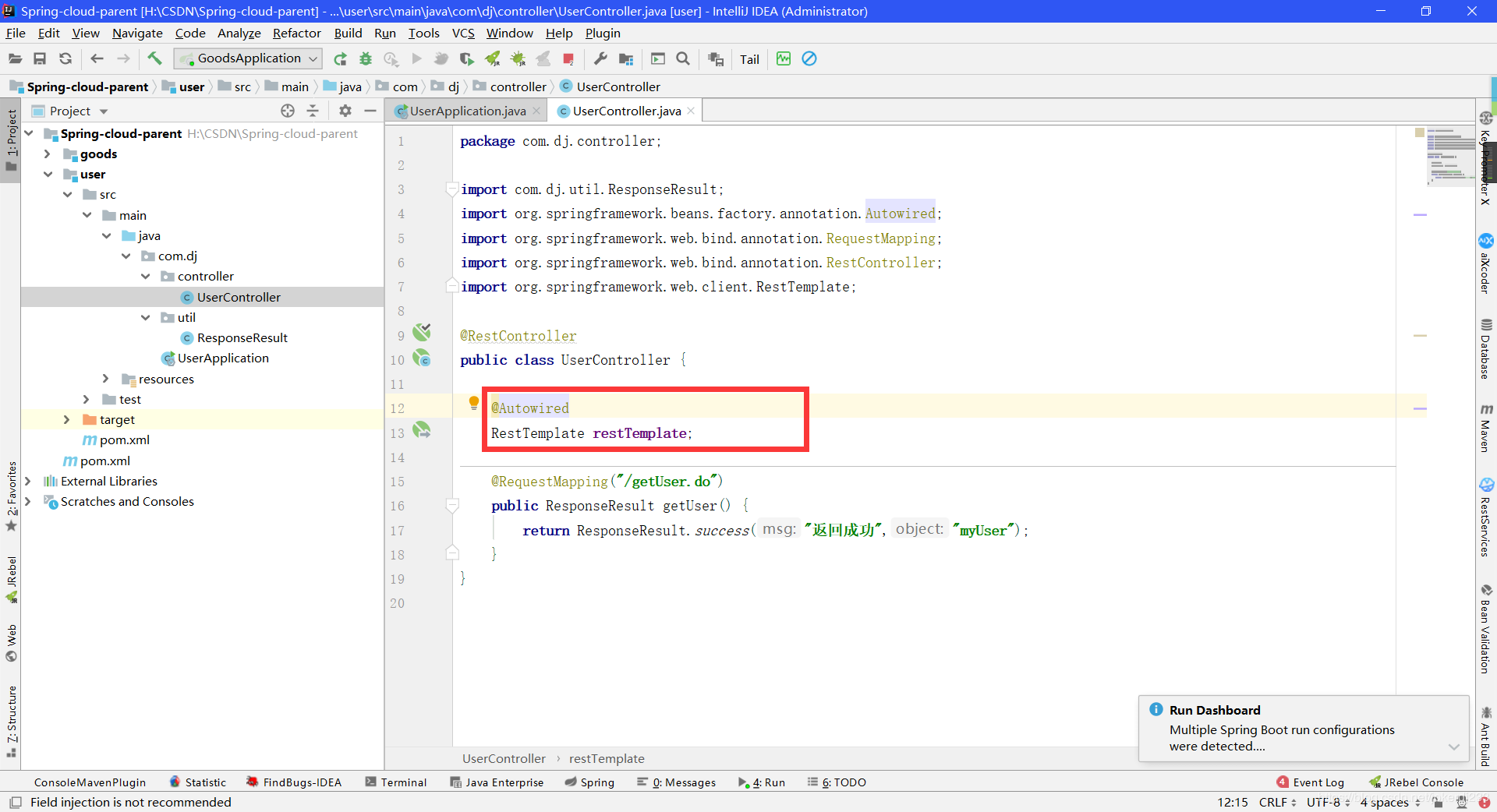Image resolution: width=1497 pixels, height=812 pixels.
Task: Stop the running application red square
Action: tap(568, 59)
